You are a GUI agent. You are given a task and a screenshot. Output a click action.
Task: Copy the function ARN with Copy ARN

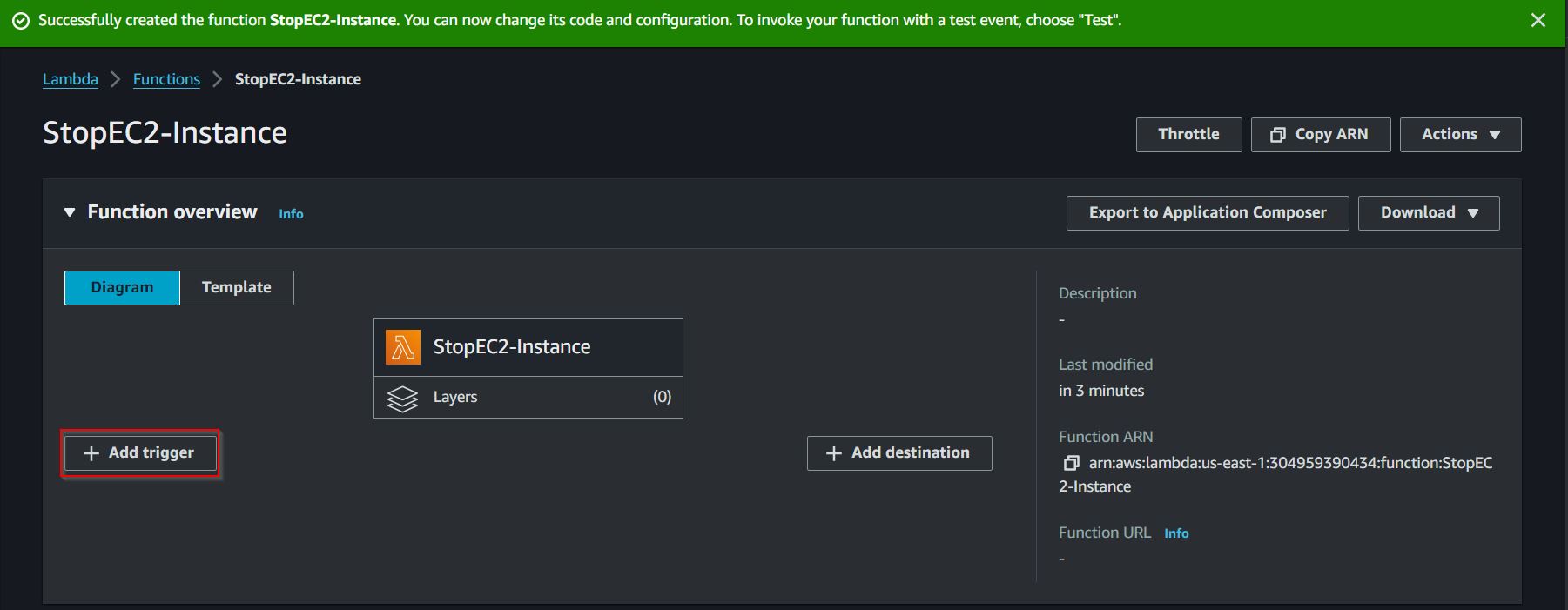tap(1320, 135)
